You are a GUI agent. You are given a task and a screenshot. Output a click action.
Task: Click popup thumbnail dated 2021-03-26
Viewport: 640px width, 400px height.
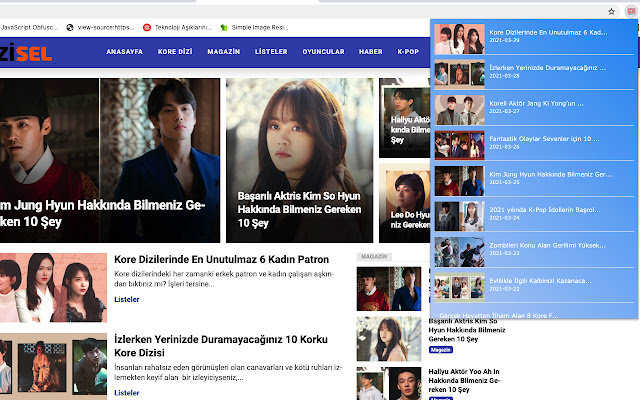(460, 145)
